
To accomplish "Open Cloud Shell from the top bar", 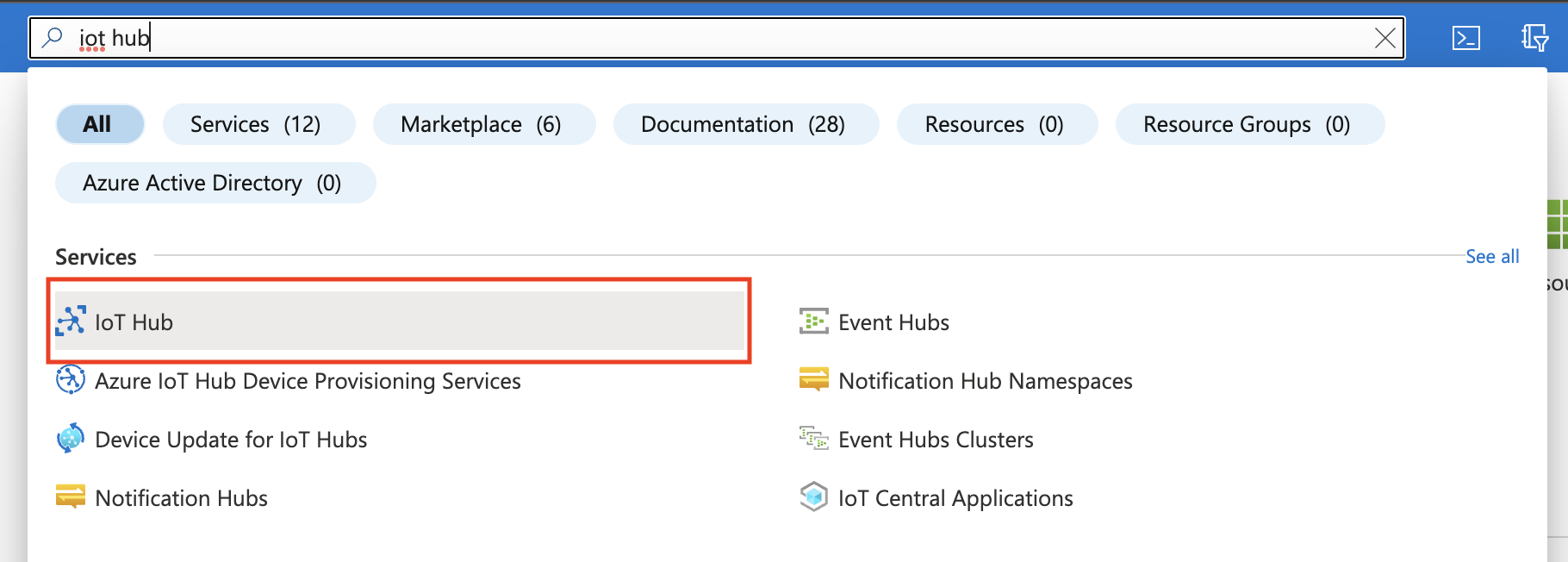I will click(1465, 38).
